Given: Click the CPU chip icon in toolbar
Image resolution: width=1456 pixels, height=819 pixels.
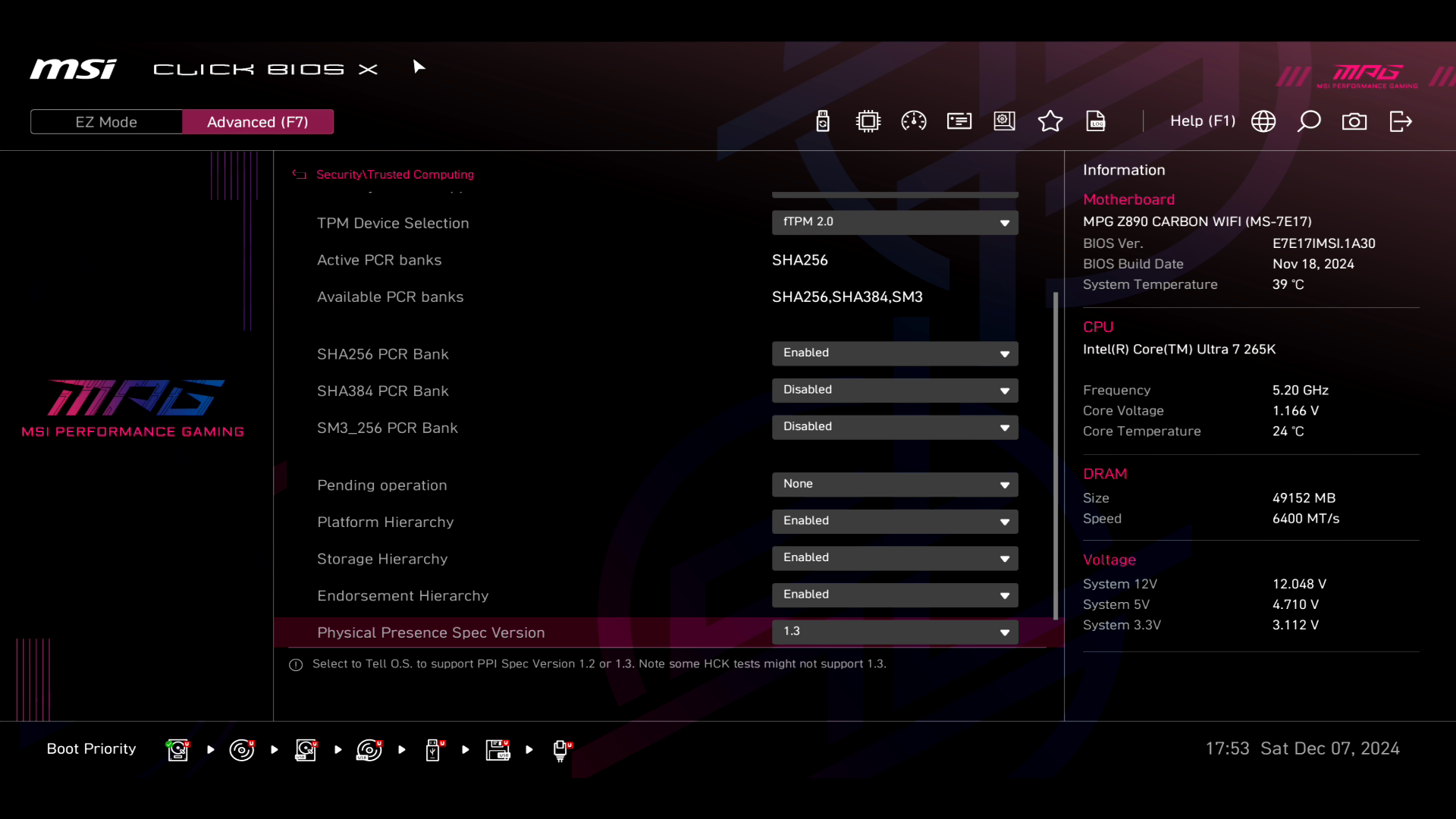Looking at the screenshot, I should coord(868,121).
